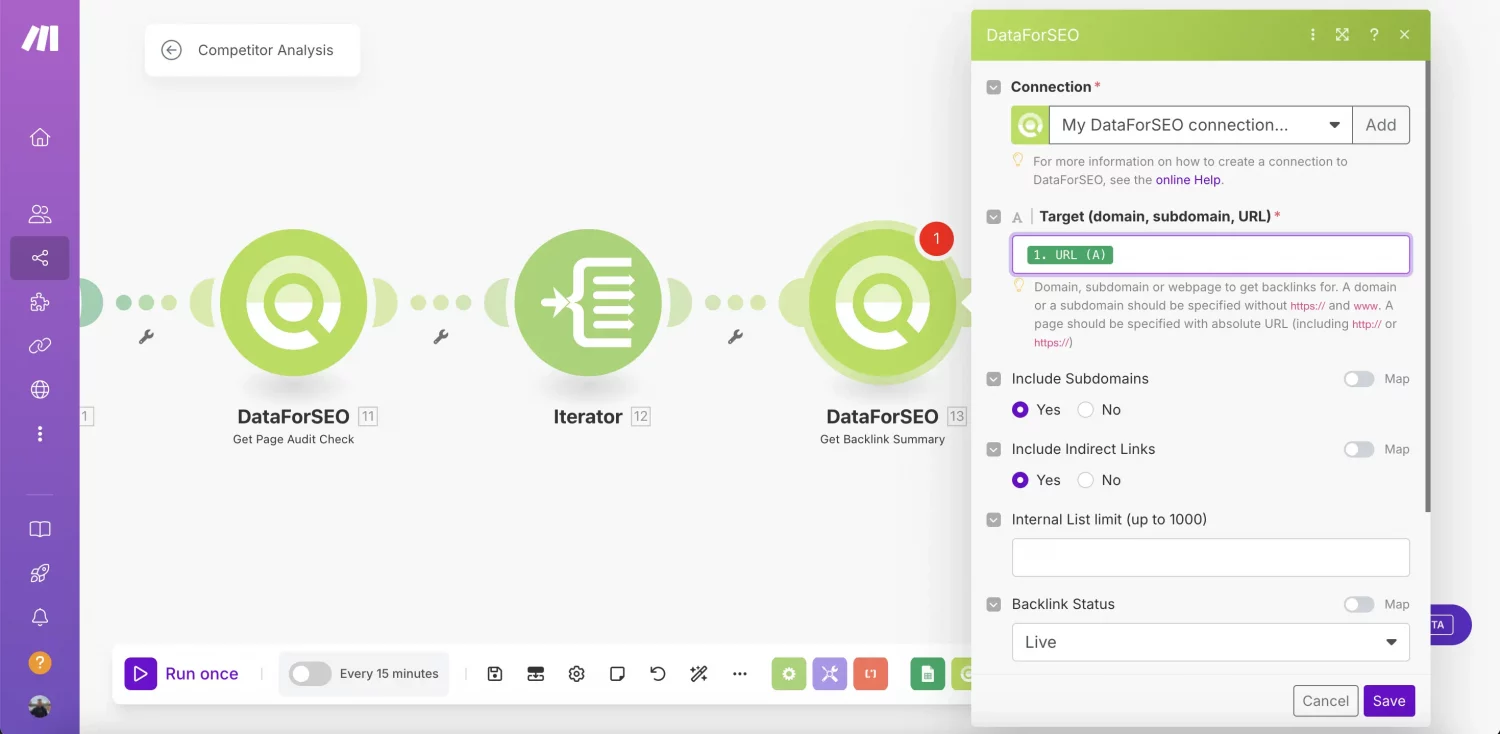Open the notes sticky-note icon
Screen dimensions: 1500x734
pyautogui.click(x=617, y=674)
